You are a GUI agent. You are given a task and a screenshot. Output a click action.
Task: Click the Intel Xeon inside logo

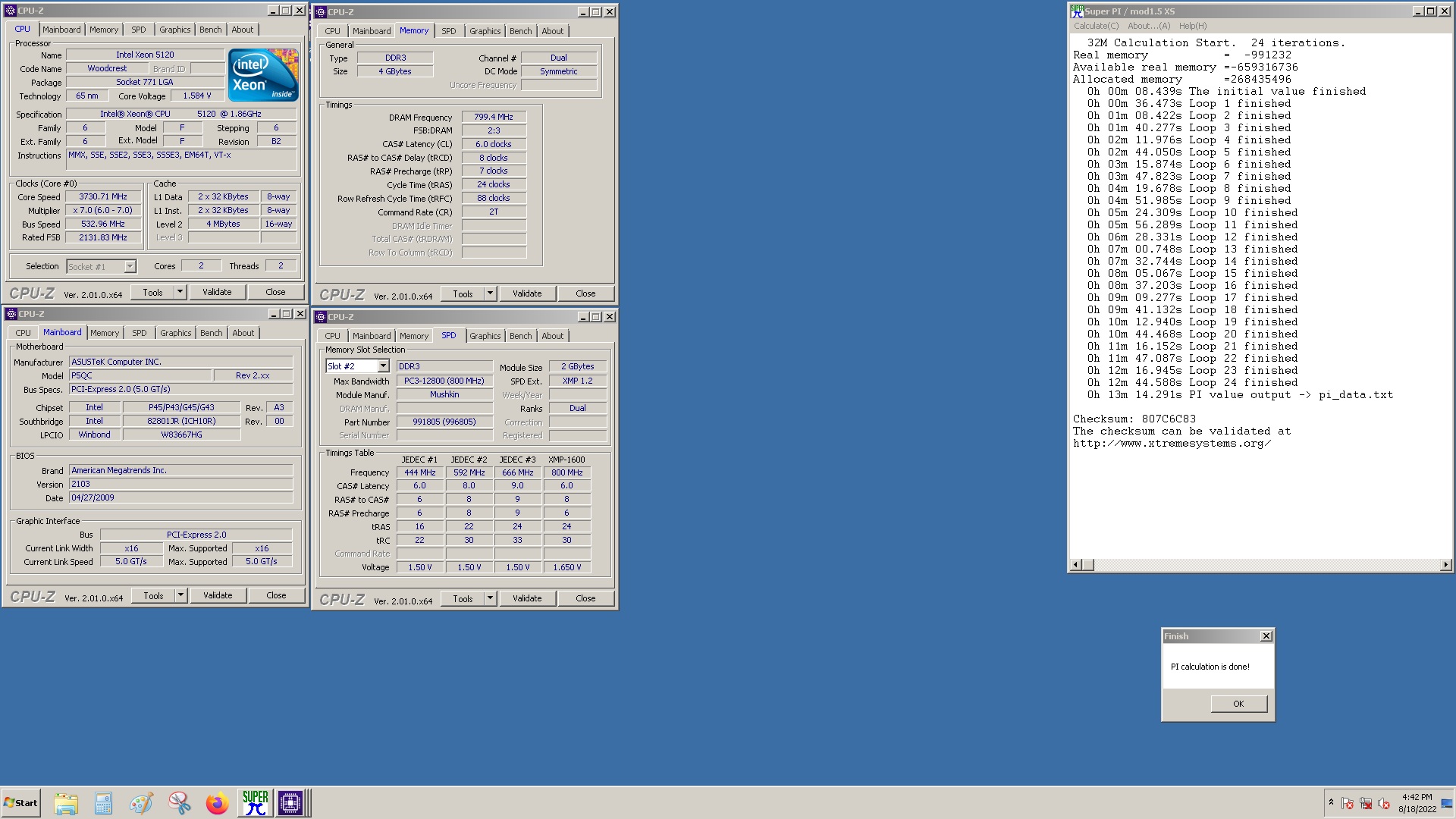point(263,75)
